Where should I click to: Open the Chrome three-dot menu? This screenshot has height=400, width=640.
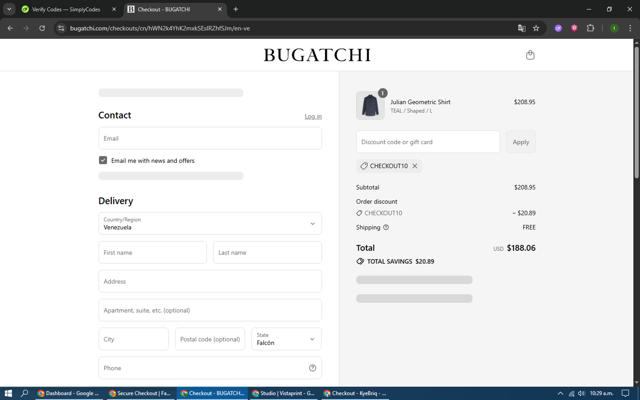pyautogui.click(x=630, y=28)
